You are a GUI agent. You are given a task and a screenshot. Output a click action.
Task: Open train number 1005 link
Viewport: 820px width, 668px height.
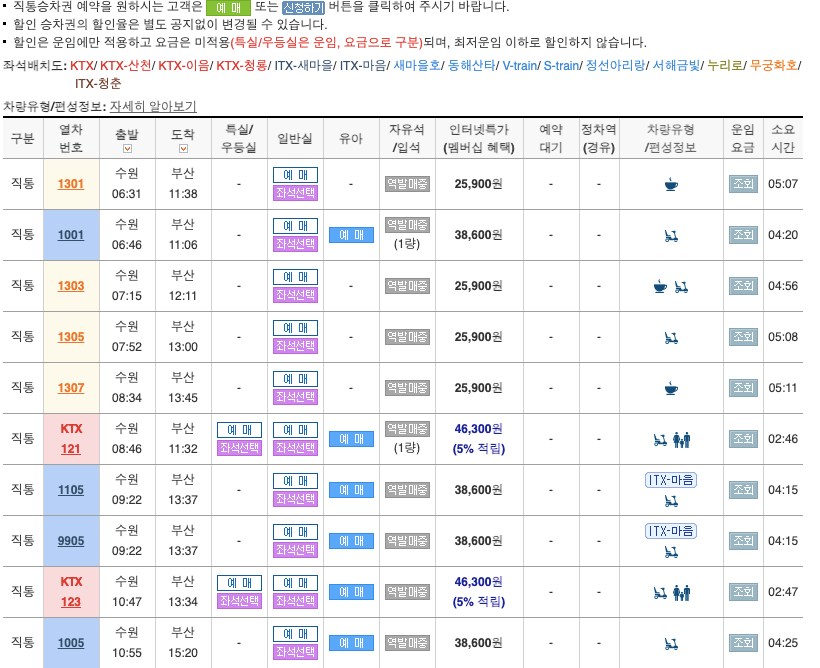[71, 643]
